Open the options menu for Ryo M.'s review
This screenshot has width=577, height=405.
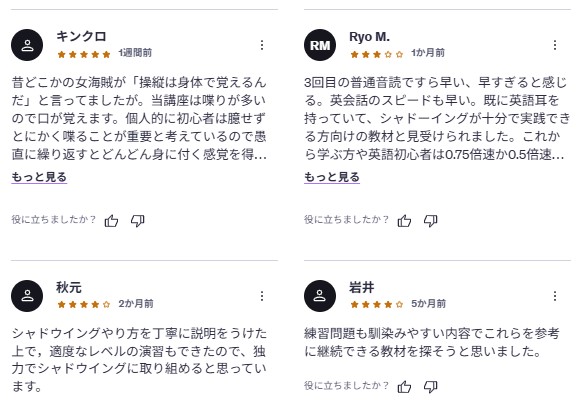tap(555, 45)
